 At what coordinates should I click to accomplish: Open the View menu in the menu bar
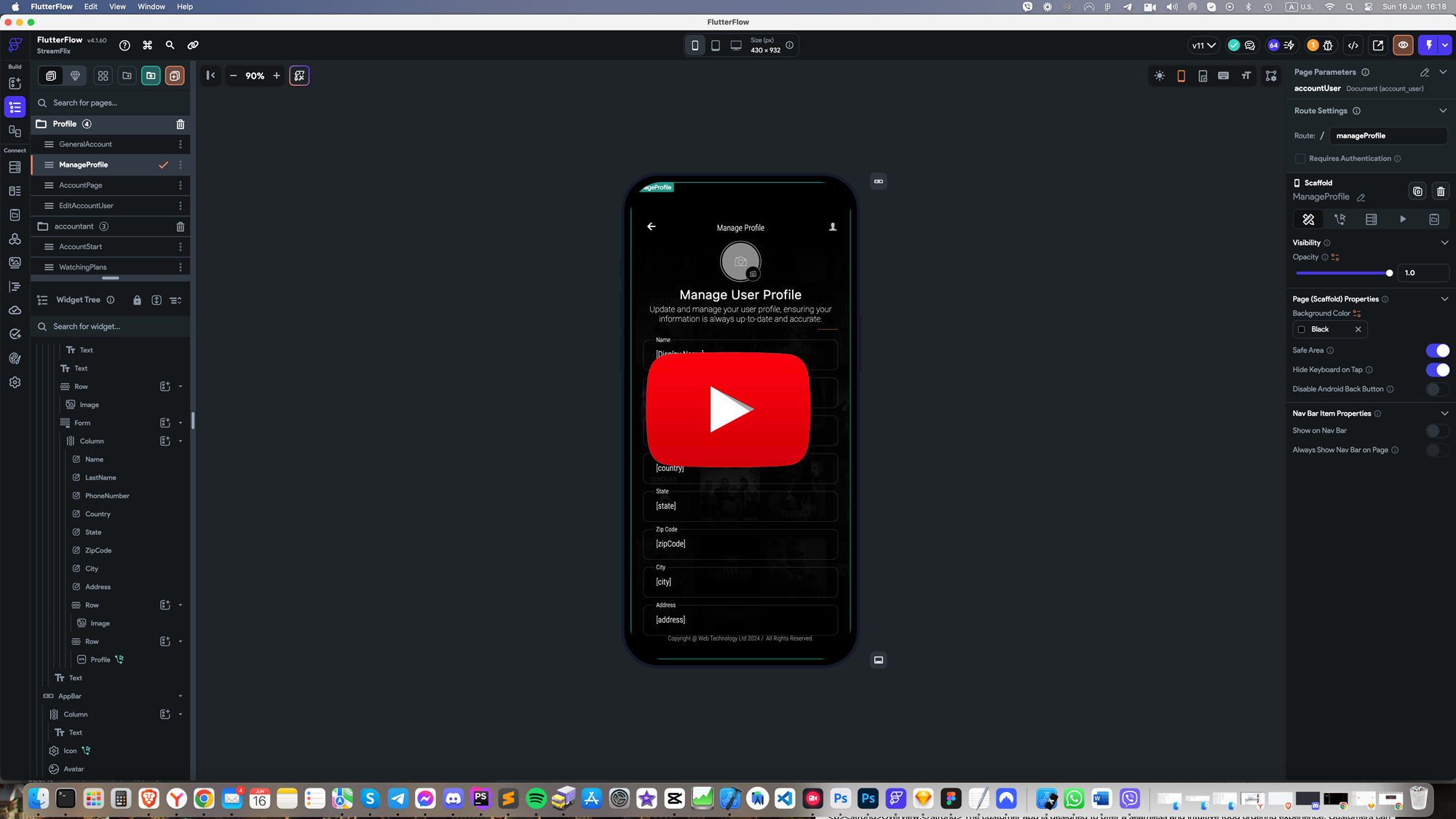(x=117, y=7)
